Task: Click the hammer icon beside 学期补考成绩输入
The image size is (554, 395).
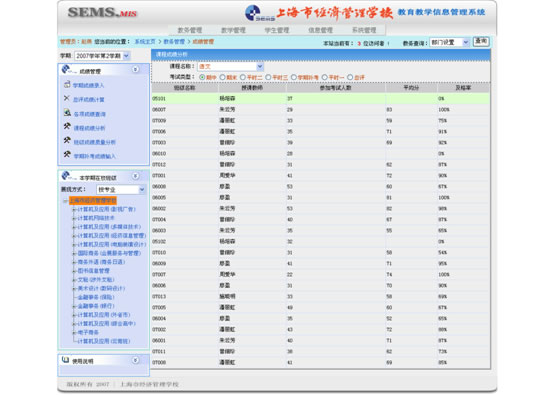Action: [67, 154]
